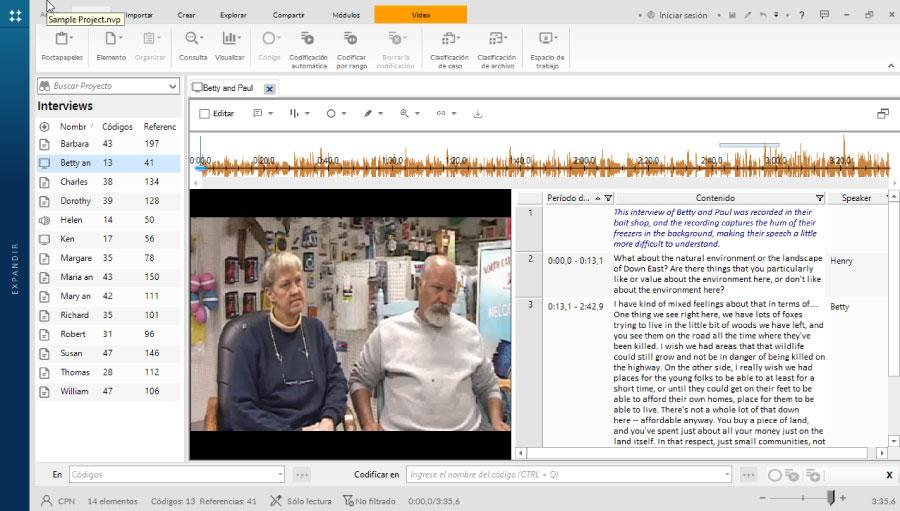The image size is (900, 511).
Task: Toggle Sólo lectura in status bar
Action: [301, 501]
